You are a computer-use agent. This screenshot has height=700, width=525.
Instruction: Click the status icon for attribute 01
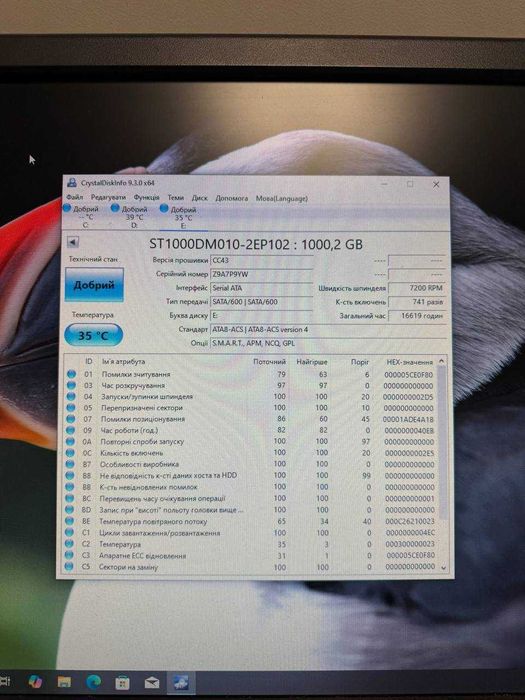71,374
